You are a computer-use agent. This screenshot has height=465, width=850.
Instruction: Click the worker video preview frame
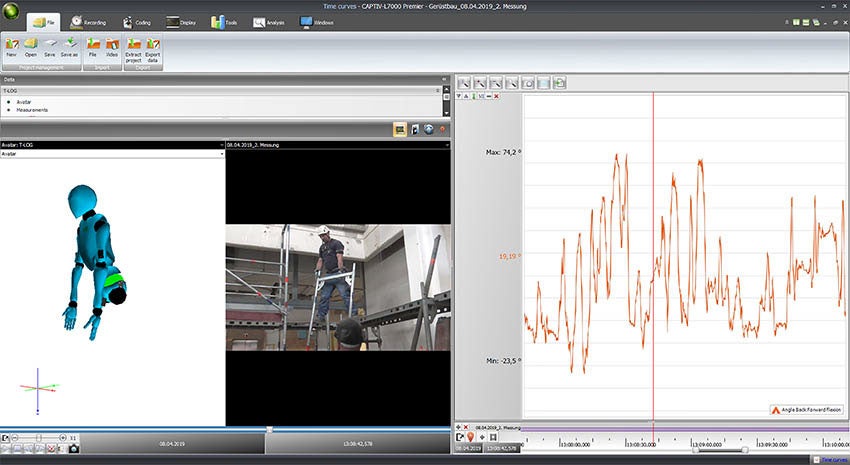tap(338, 288)
